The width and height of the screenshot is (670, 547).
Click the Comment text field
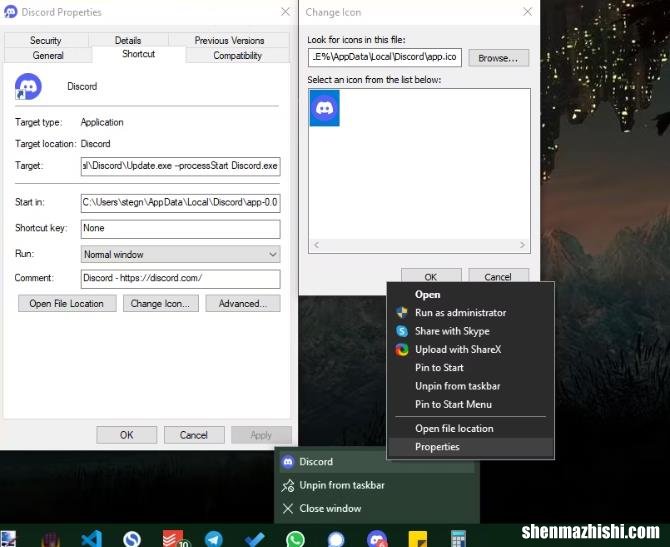tap(180, 278)
